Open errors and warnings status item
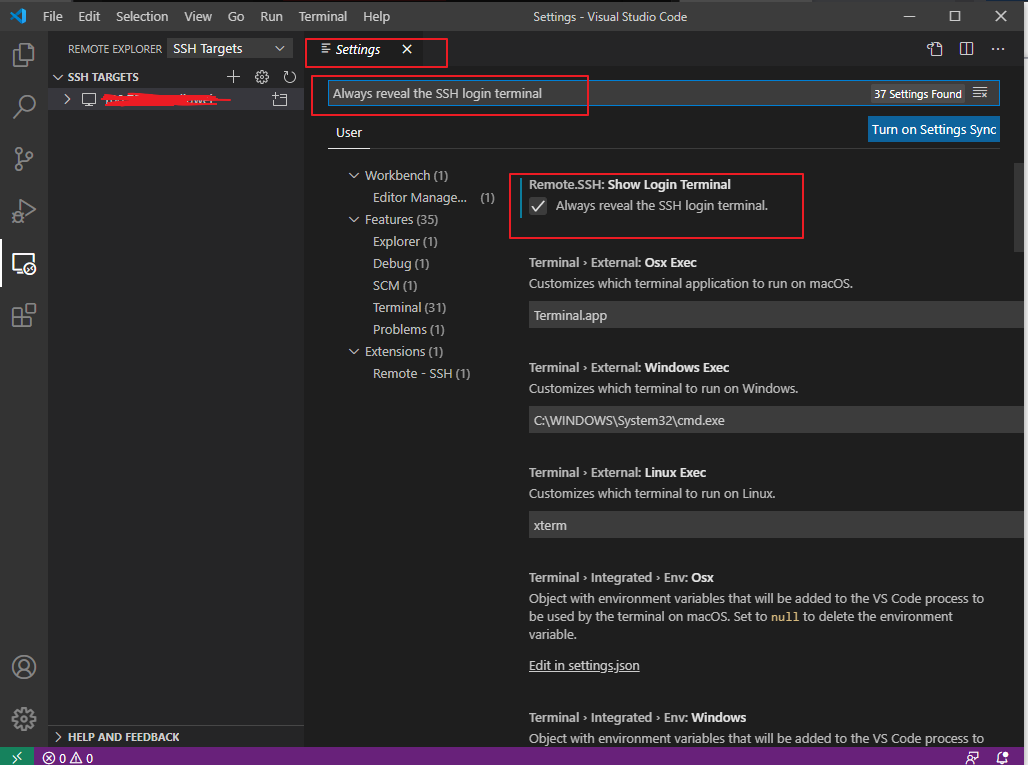Image resolution: width=1028 pixels, height=765 pixels. click(x=68, y=758)
